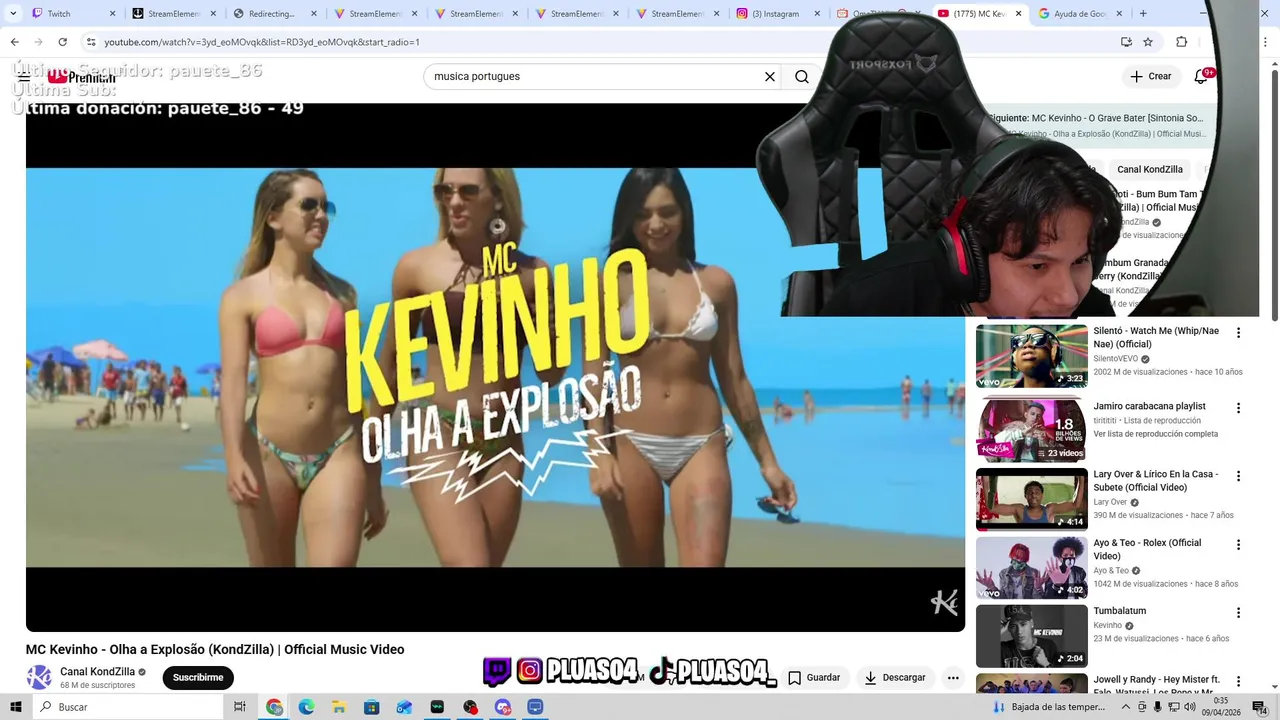Open Task View on the taskbar
The height and width of the screenshot is (720, 1280).
click(240, 707)
